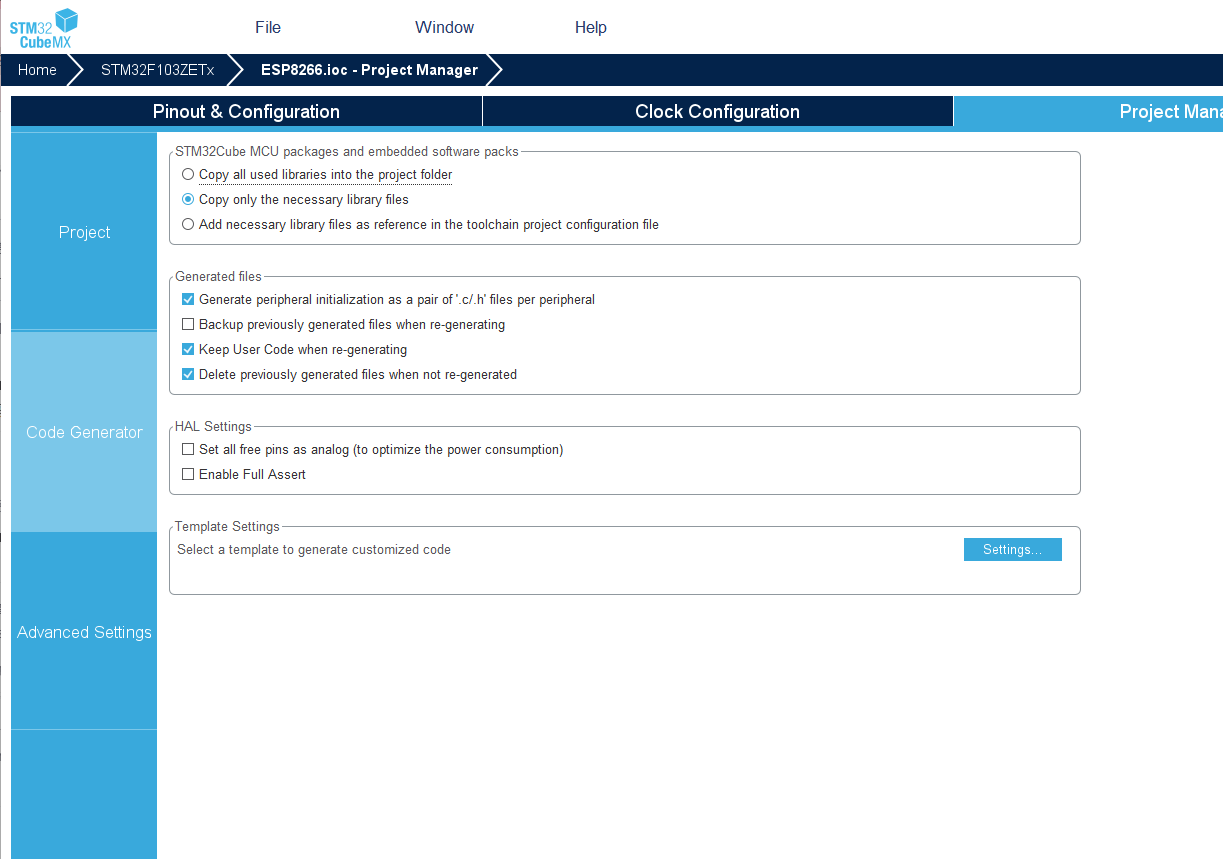Enable Backup previously generated files checkbox
Image resolution: width=1223 pixels, height=859 pixels.
[188, 324]
